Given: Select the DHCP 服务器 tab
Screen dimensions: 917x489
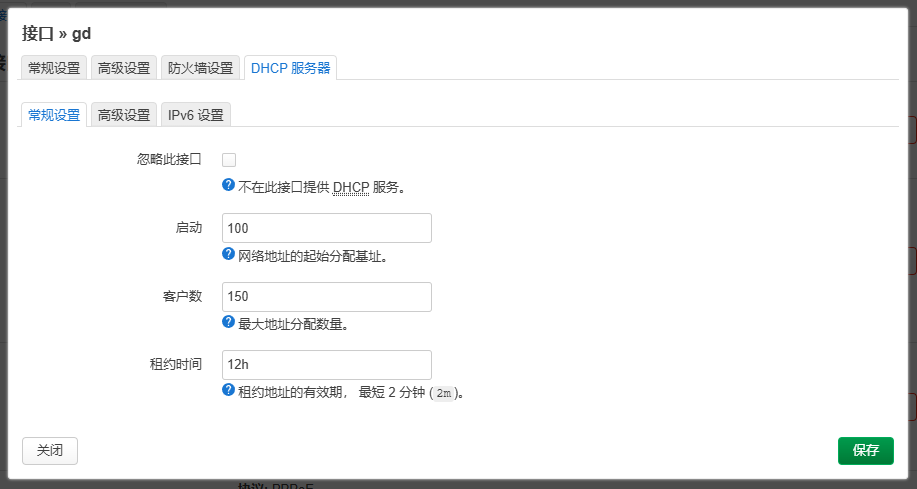Looking at the screenshot, I should click(x=291, y=68).
